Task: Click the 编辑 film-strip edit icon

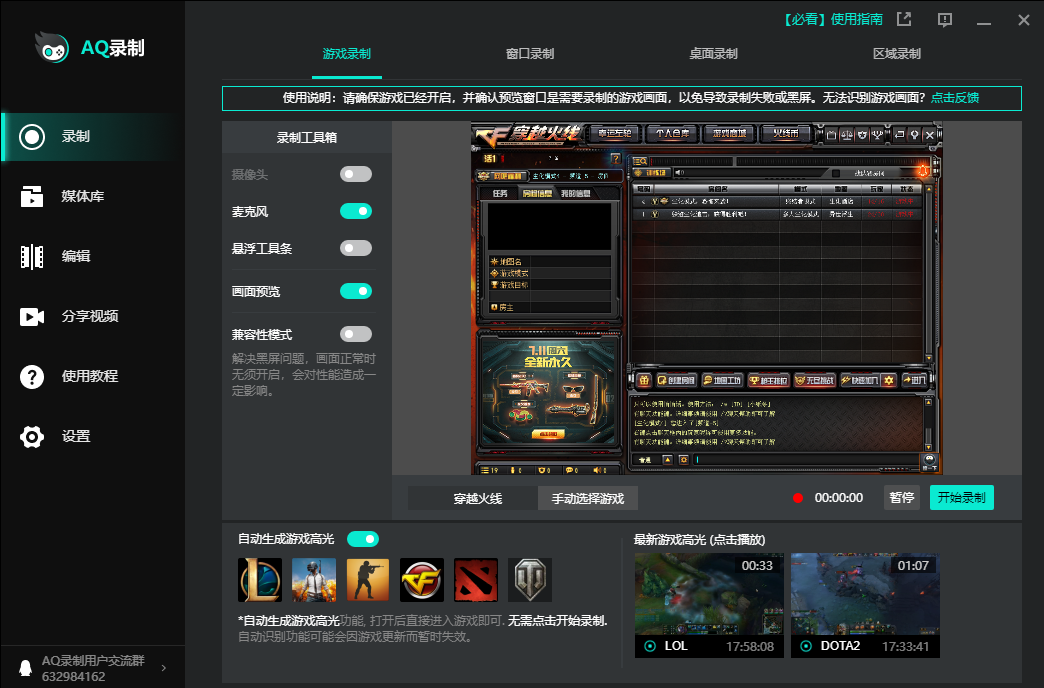Action: [x=32, y=256]
